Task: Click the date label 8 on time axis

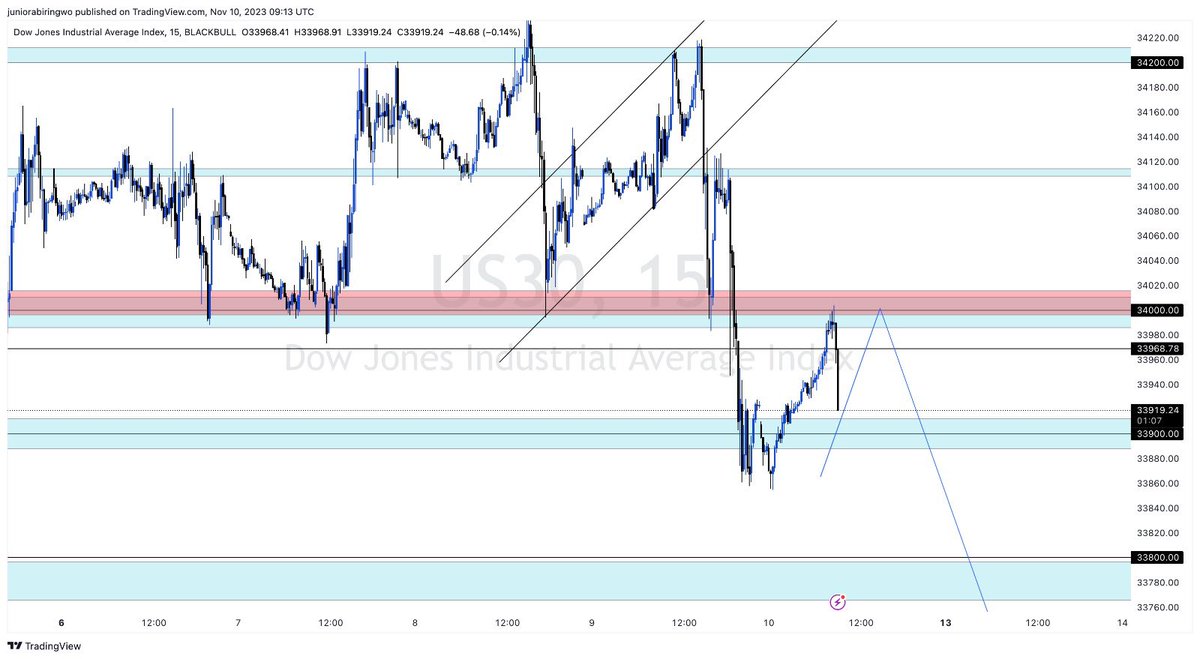Action: coord(415,623)
